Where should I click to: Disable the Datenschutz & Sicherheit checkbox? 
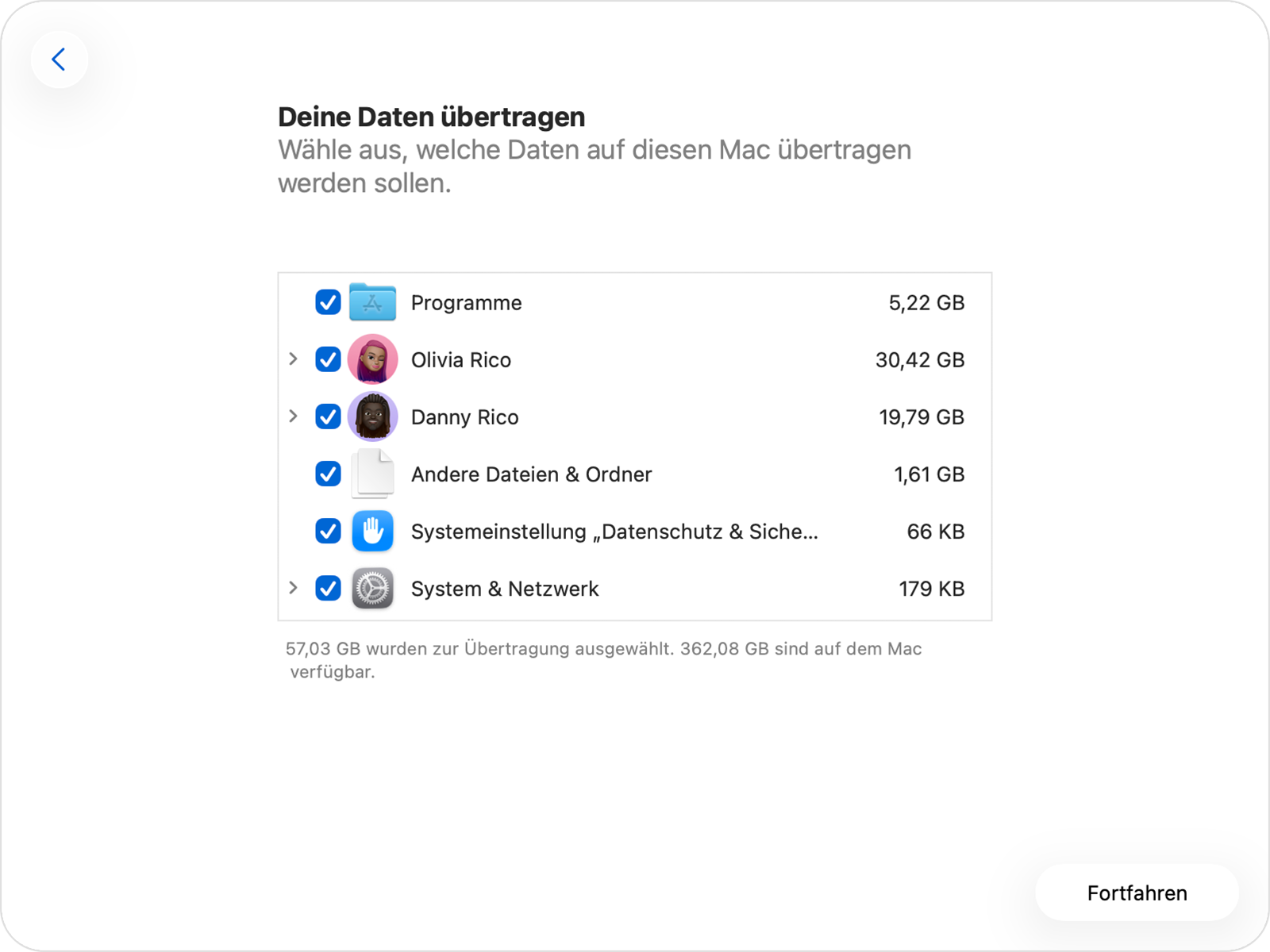pyautogui.click(x=327, y=532)
